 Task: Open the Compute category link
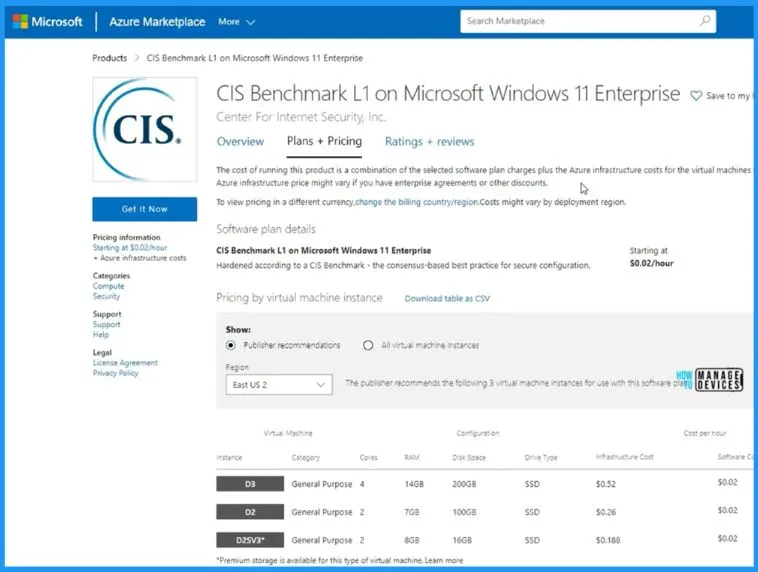coord(108,286)
